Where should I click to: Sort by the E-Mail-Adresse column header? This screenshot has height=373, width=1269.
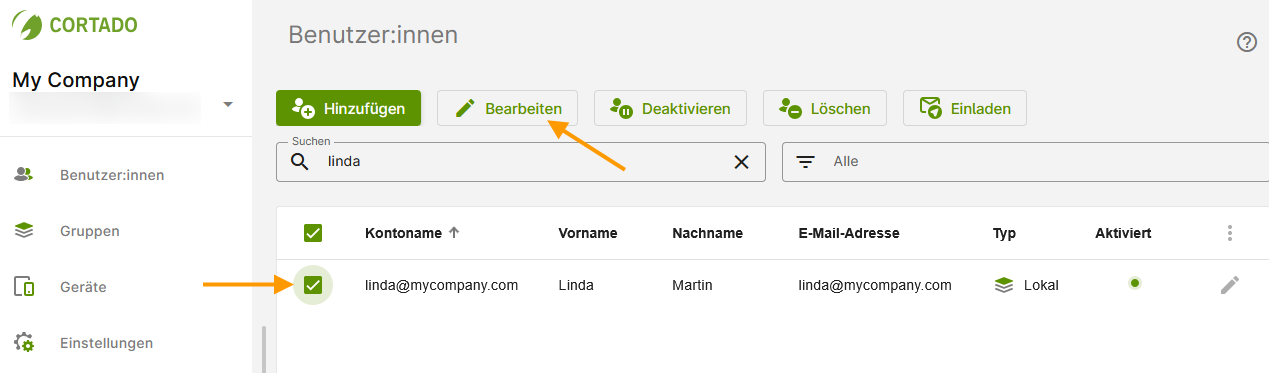(849, 233)
